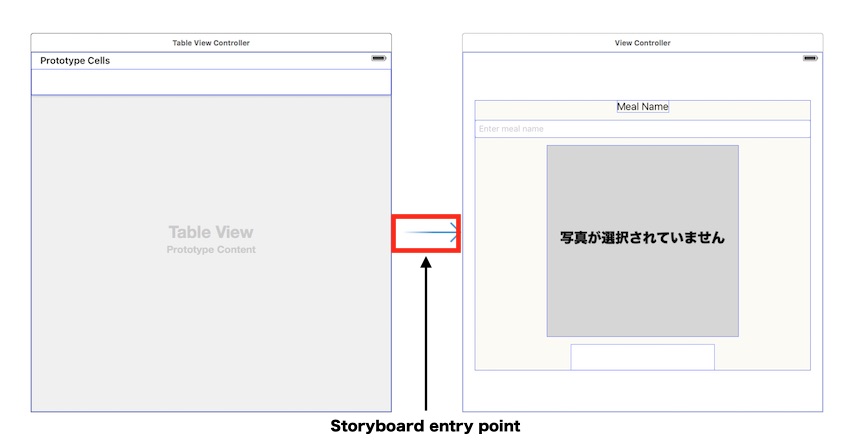Click battery icon in Table View Controller scene
851x446 pixels.
tap(379, 58)
